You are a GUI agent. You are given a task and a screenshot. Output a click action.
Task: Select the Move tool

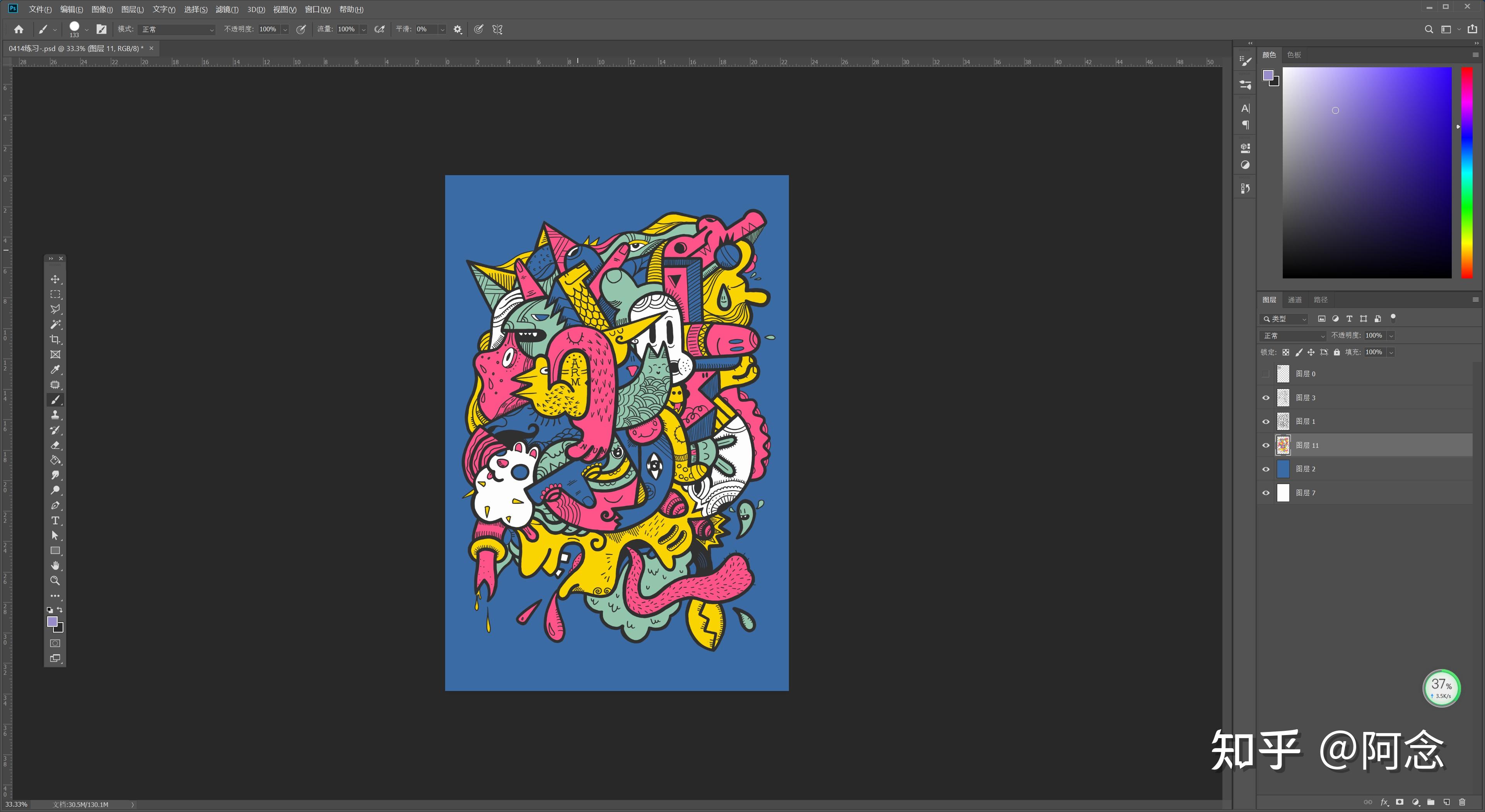[x=55, y=279]
